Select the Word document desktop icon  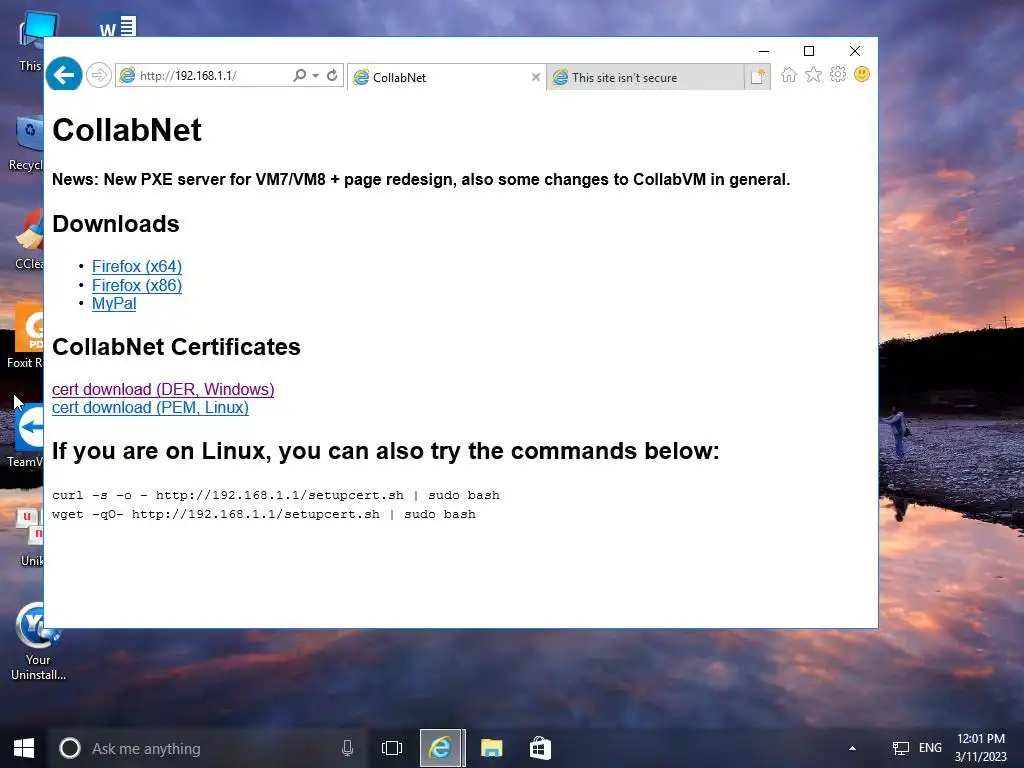click(118, 26)
